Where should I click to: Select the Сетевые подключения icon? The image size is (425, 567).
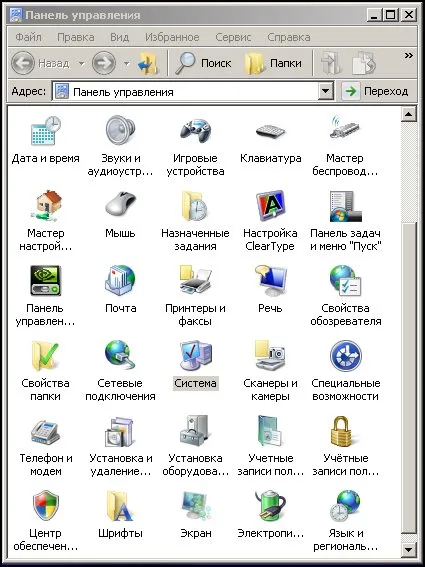point(120,355)
